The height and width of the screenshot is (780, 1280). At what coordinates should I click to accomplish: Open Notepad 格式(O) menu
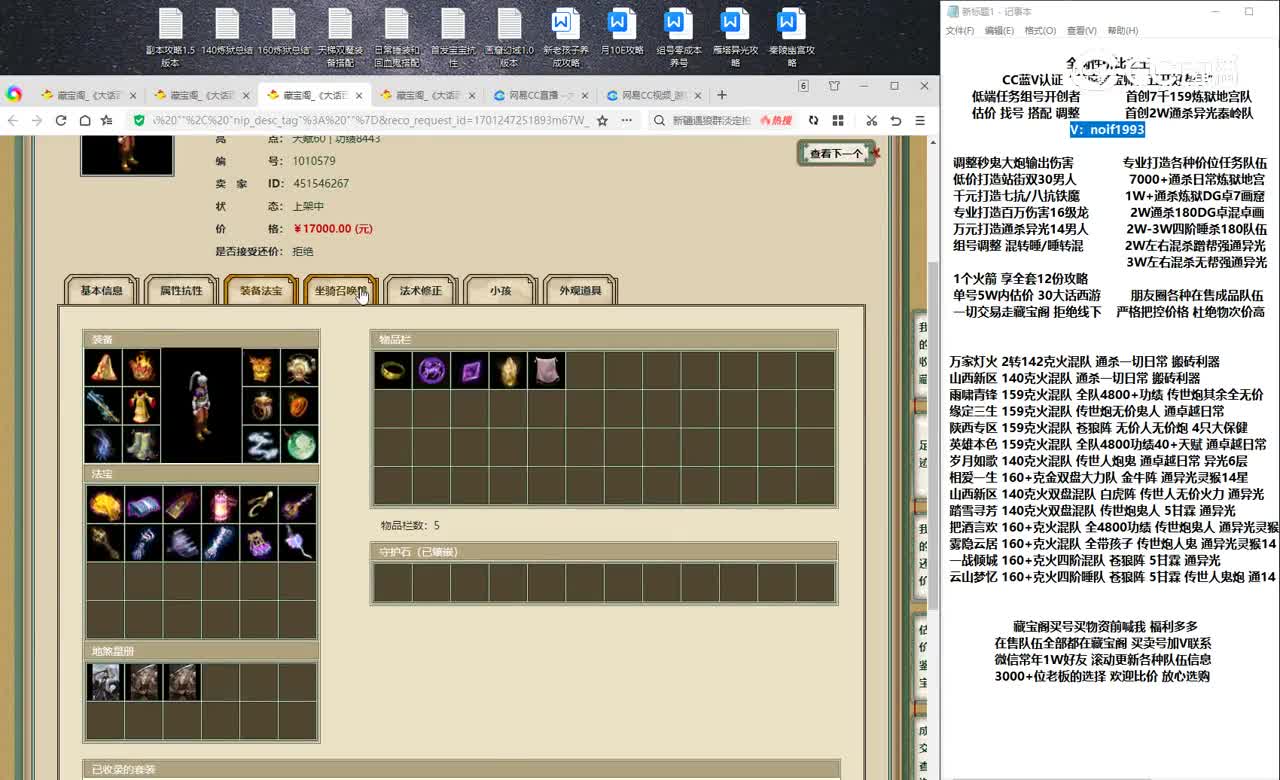pyautogui.click(x=1040, y=31)
